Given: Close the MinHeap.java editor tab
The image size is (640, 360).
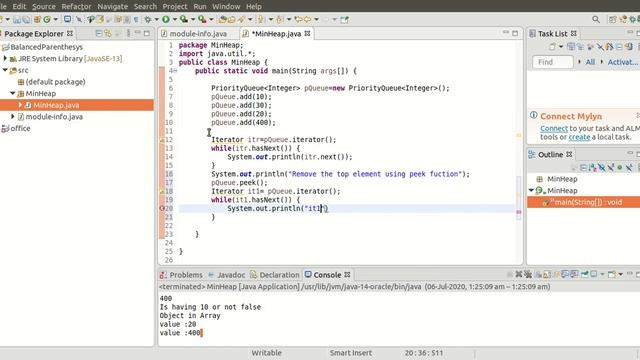Looking at the screenshot, I should click(307, 33).
